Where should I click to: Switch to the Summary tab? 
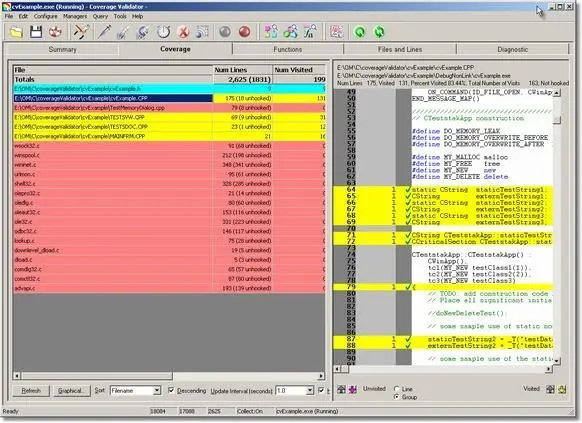62,49
